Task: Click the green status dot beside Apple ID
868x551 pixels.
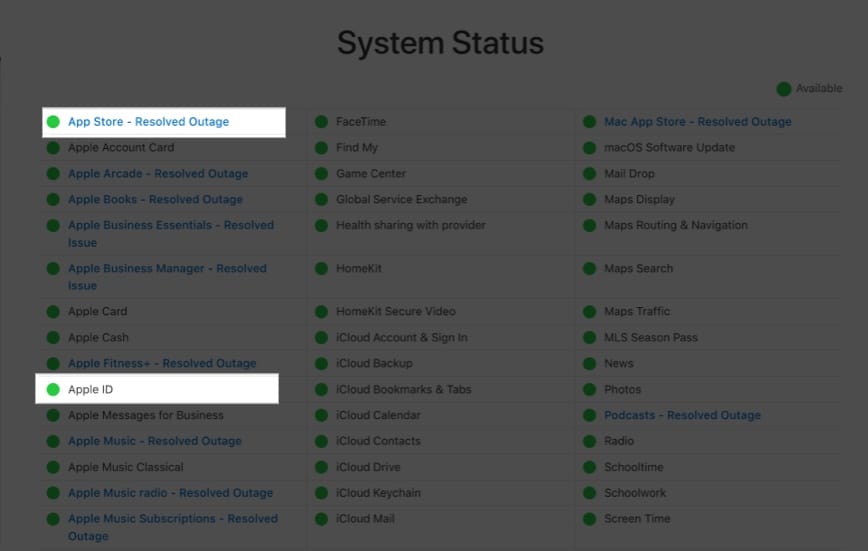Action: (x=53, y=389)
